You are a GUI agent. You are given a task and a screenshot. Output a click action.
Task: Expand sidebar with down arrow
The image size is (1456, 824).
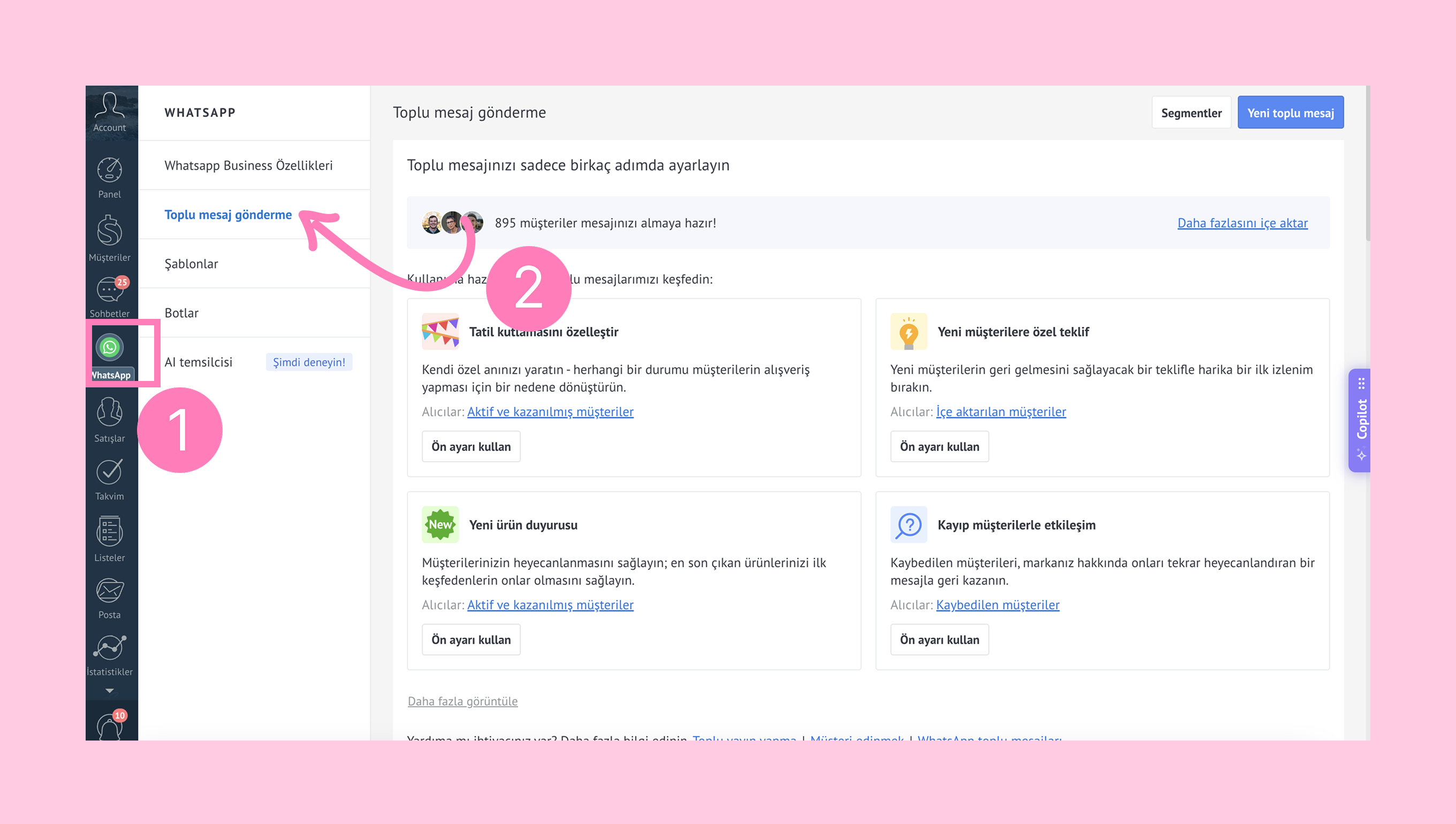pyautogui.click(x=109, y=690)
